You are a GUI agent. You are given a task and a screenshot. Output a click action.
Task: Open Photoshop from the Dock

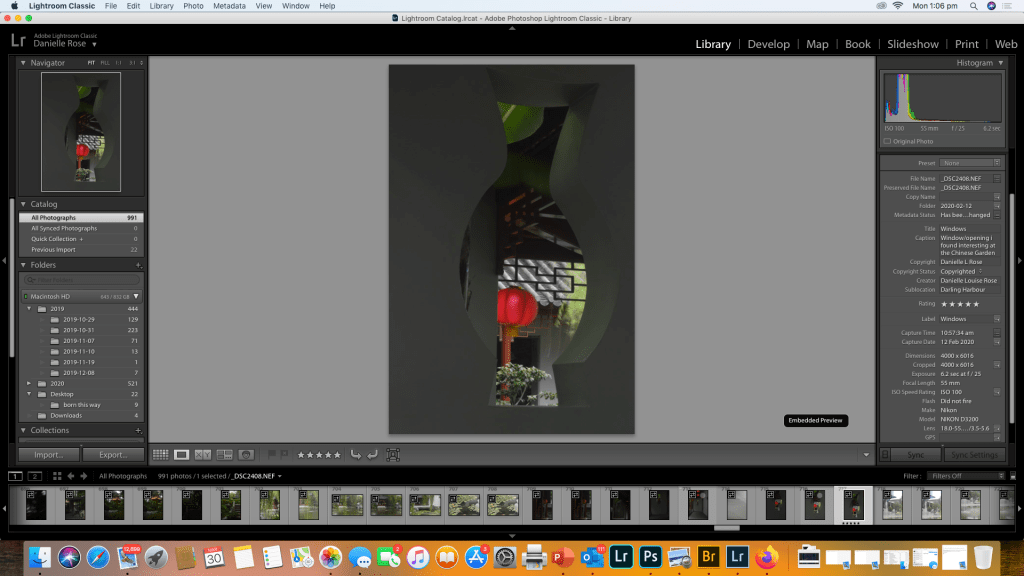pos(648,555)
